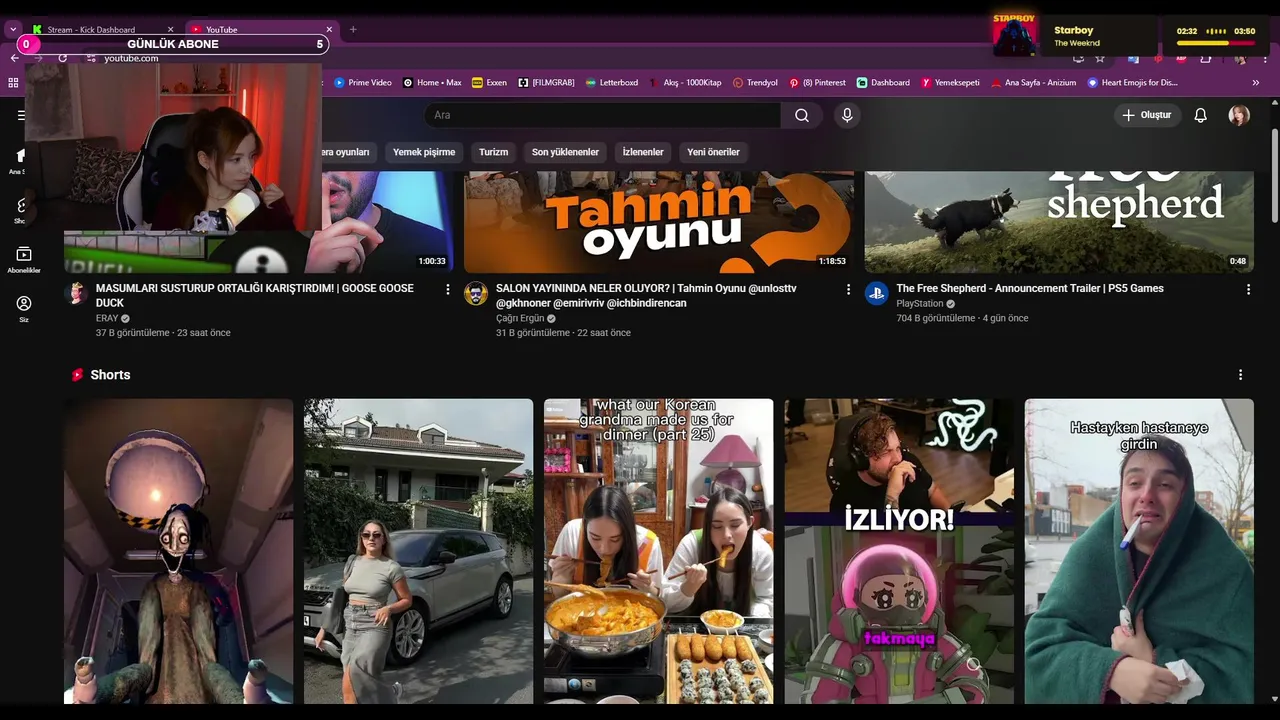Play The Free Shepherd video thumbnail

coord(1059,222)
